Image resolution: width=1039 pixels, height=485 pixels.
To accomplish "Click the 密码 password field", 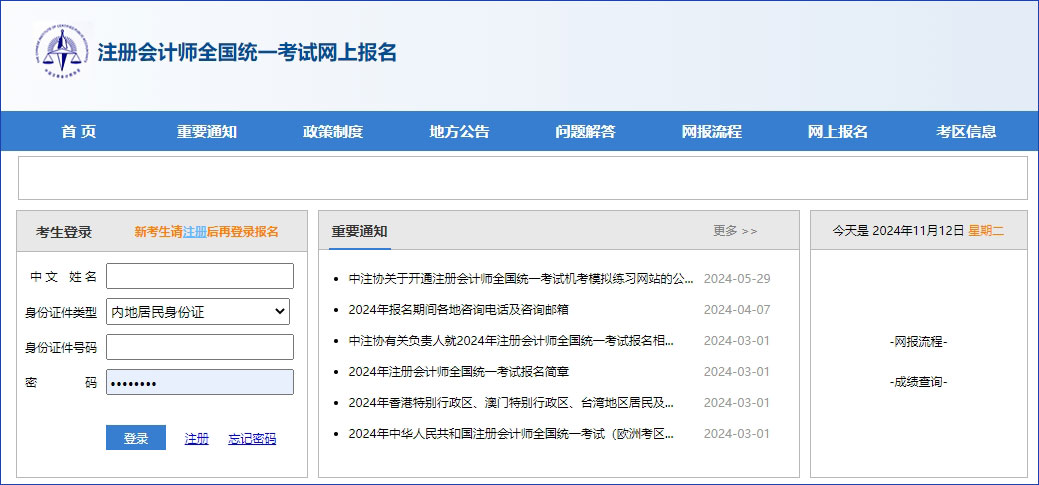I will click(200, 382).
